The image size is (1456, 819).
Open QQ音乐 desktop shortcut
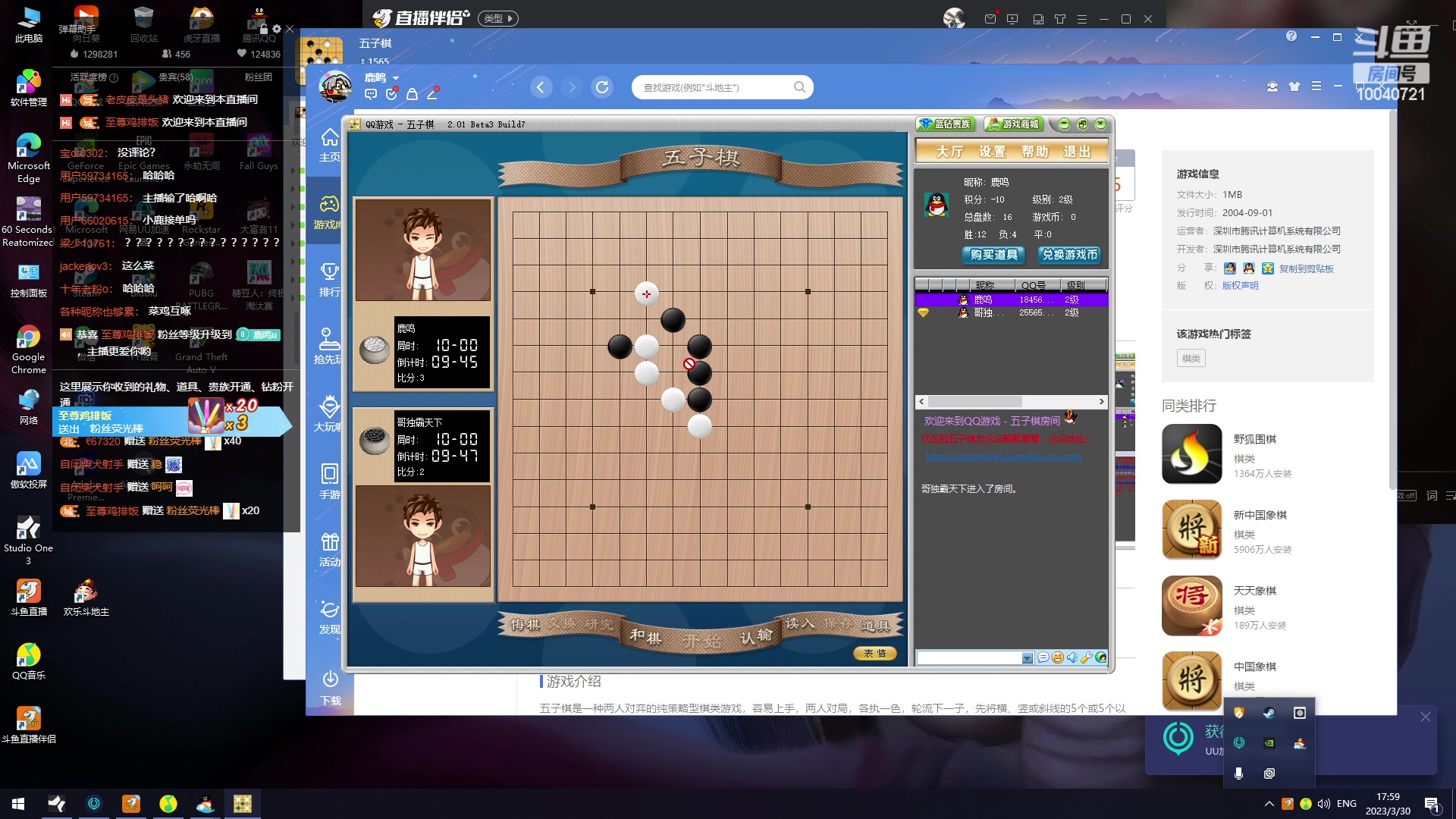tap(29, 661)
